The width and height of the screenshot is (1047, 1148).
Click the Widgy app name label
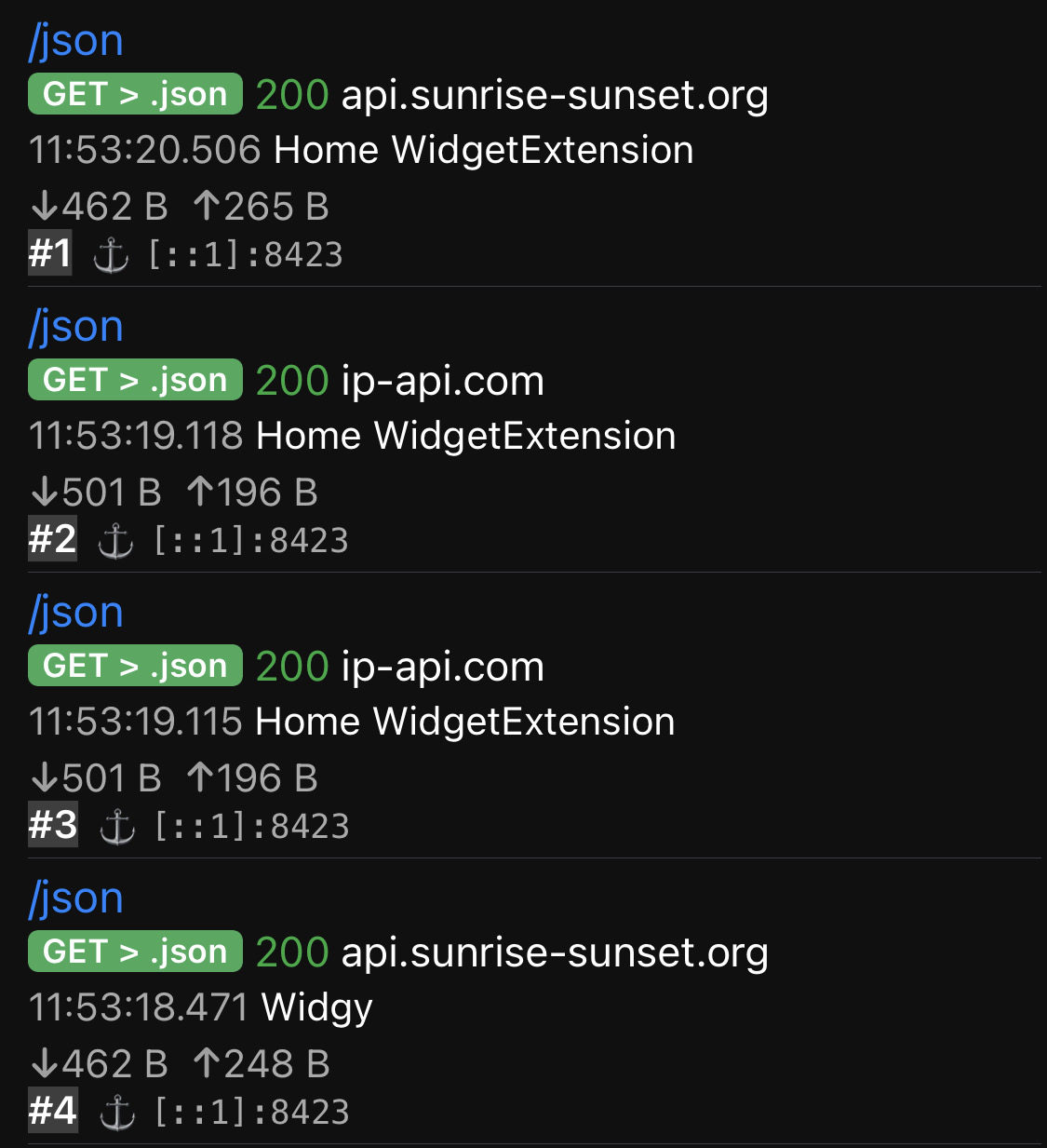pos(316,1007)
